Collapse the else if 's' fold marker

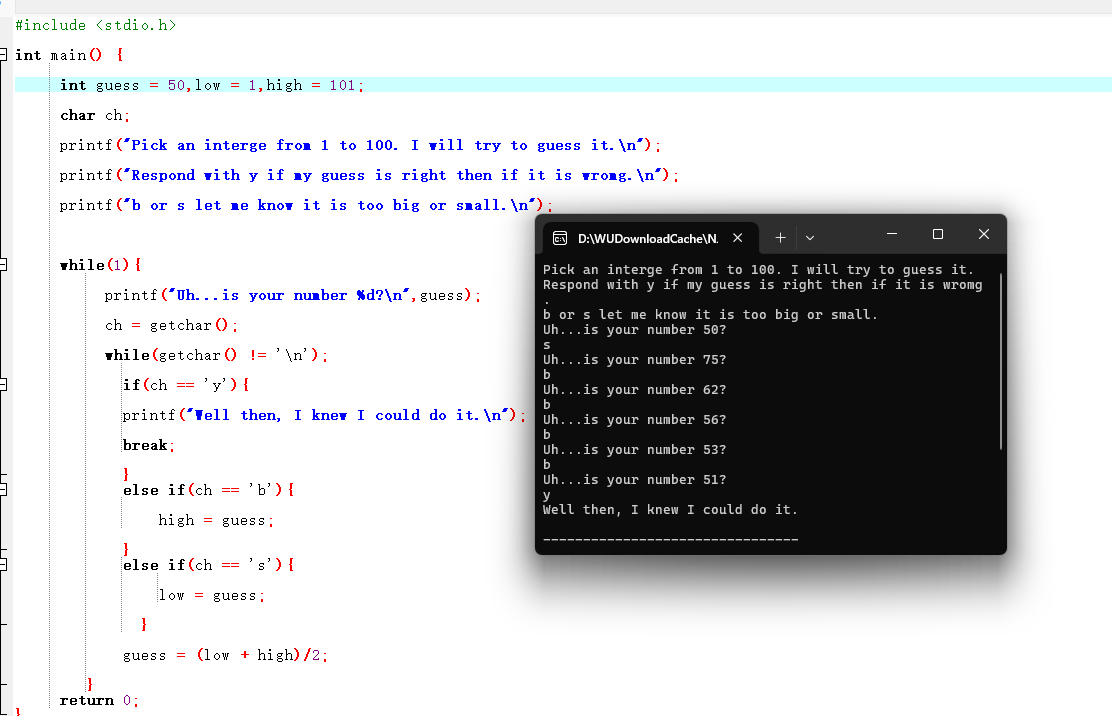3,564
